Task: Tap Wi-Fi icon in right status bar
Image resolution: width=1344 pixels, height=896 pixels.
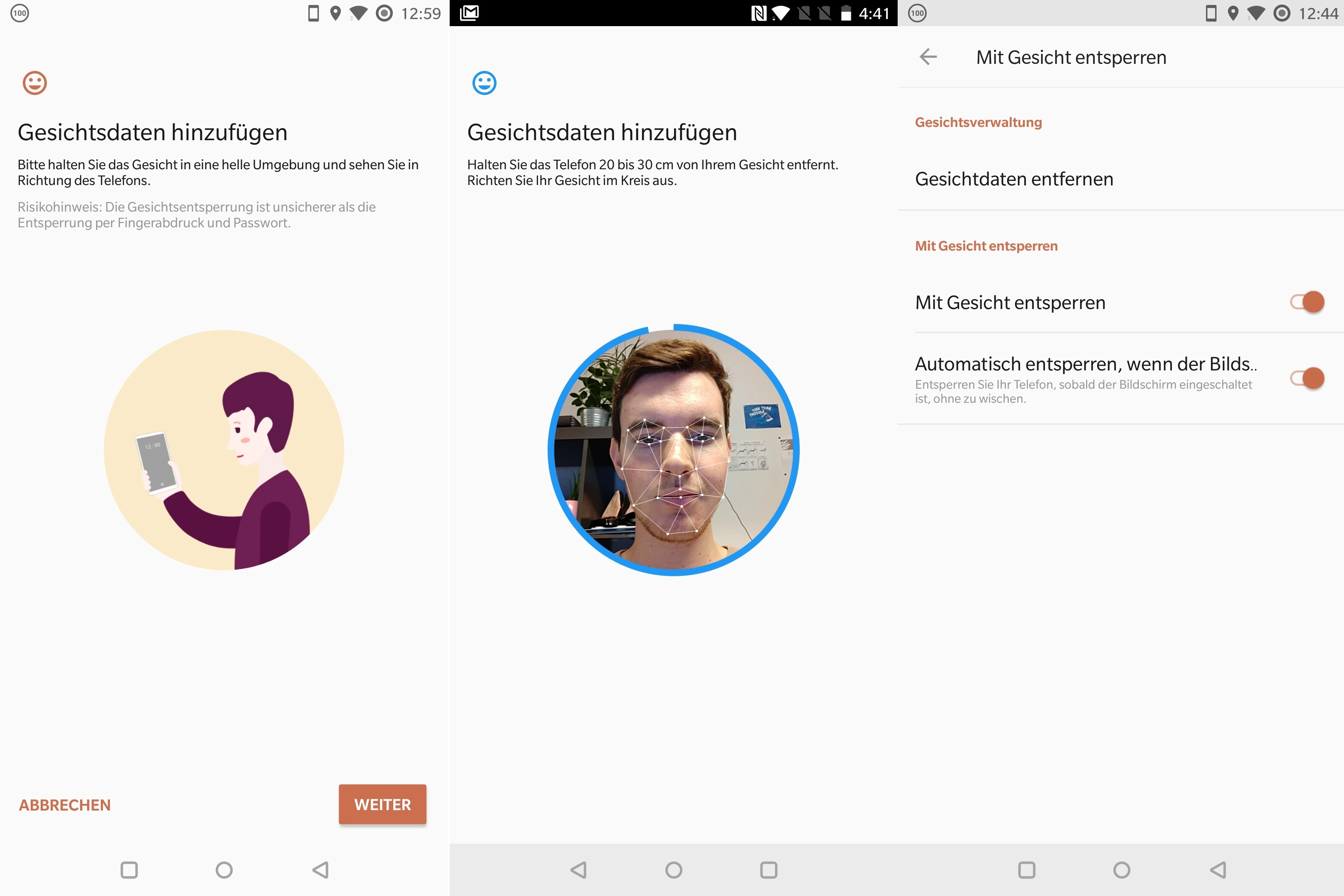Action: 1256,13
